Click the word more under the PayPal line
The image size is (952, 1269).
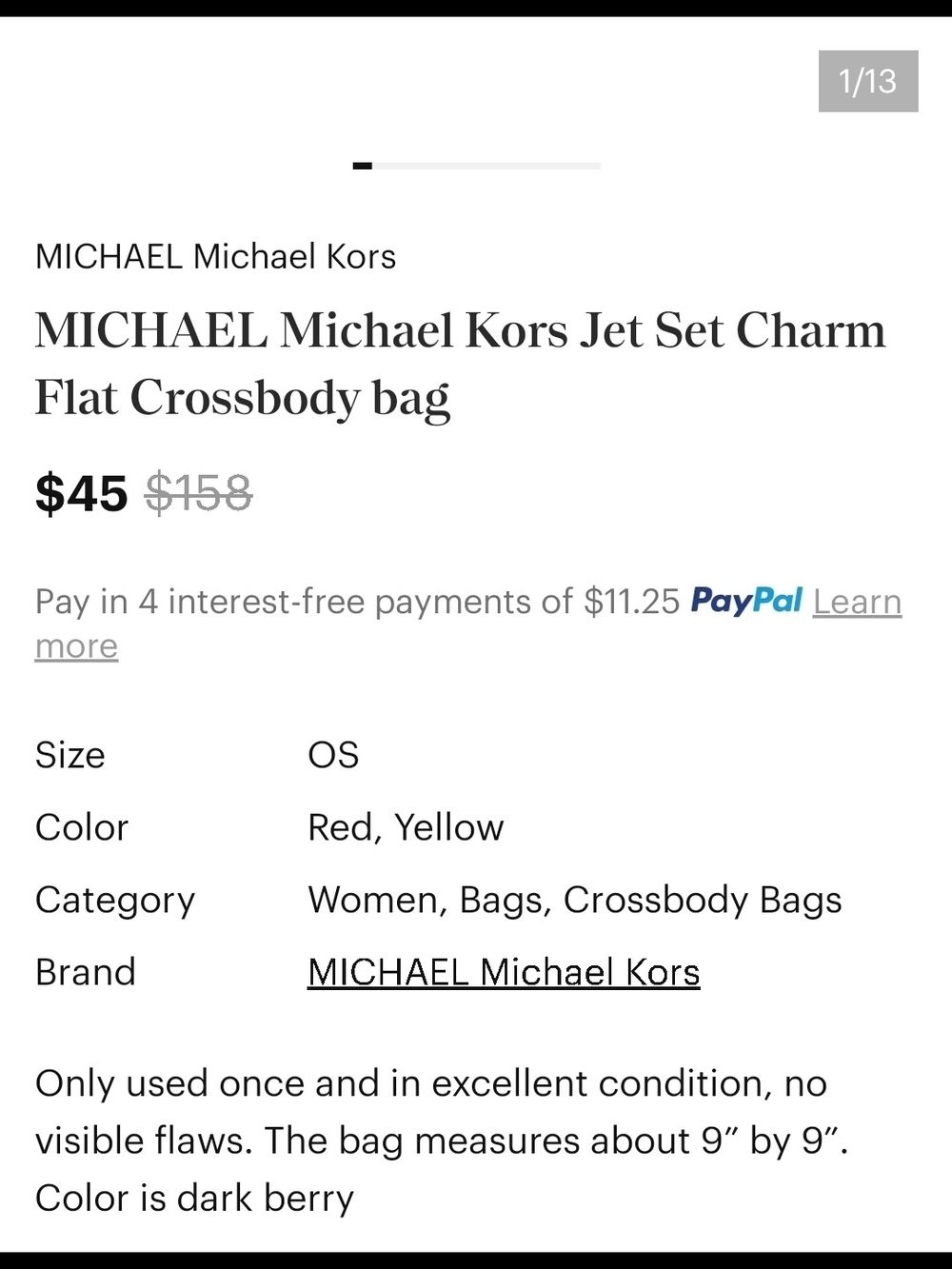(76, 645)
